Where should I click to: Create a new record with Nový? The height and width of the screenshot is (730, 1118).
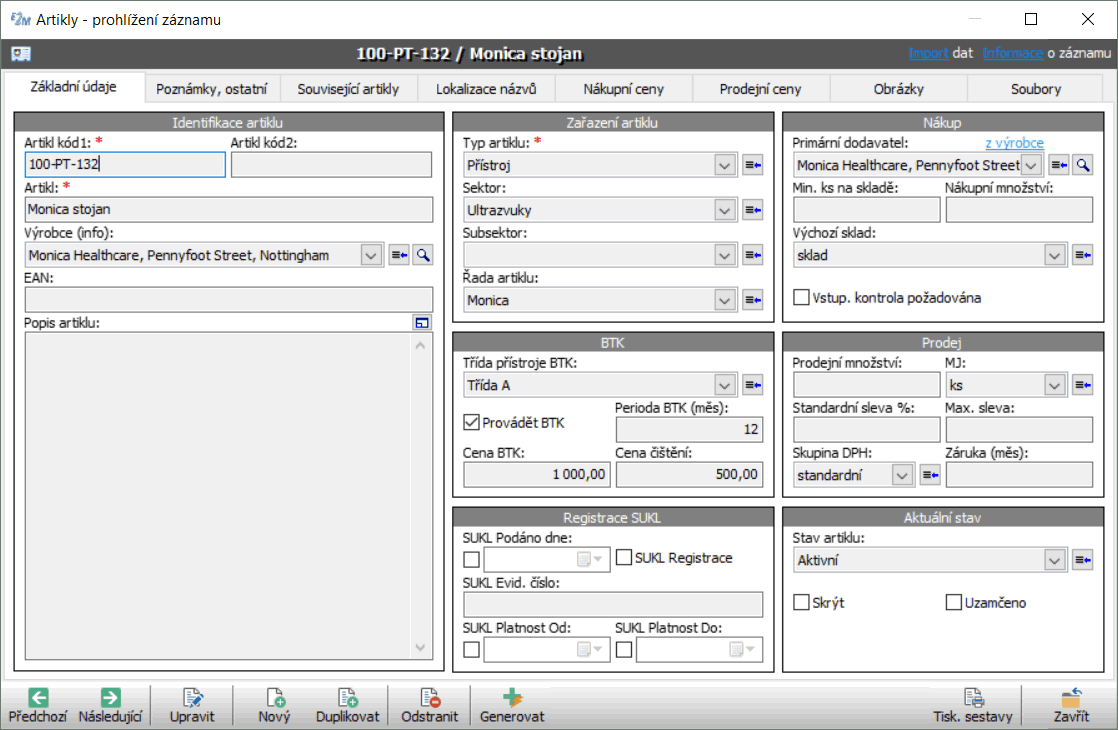[x=275, y=706]
